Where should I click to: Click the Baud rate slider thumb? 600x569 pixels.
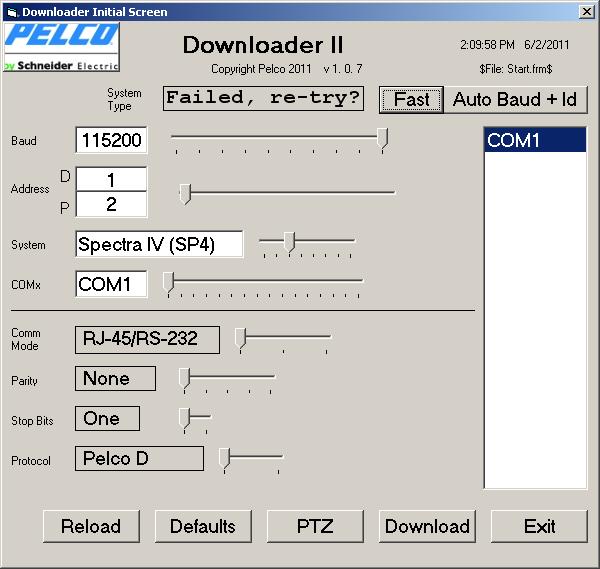(382, 138)
